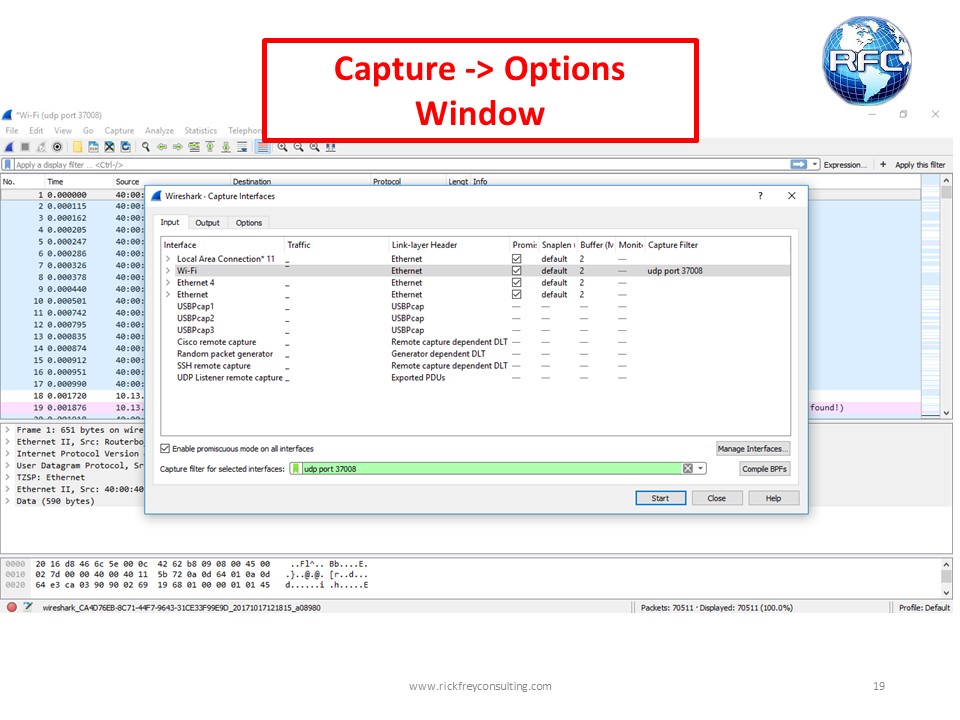Click the shark-fin start capture toolbar icon

pos(9,147)
